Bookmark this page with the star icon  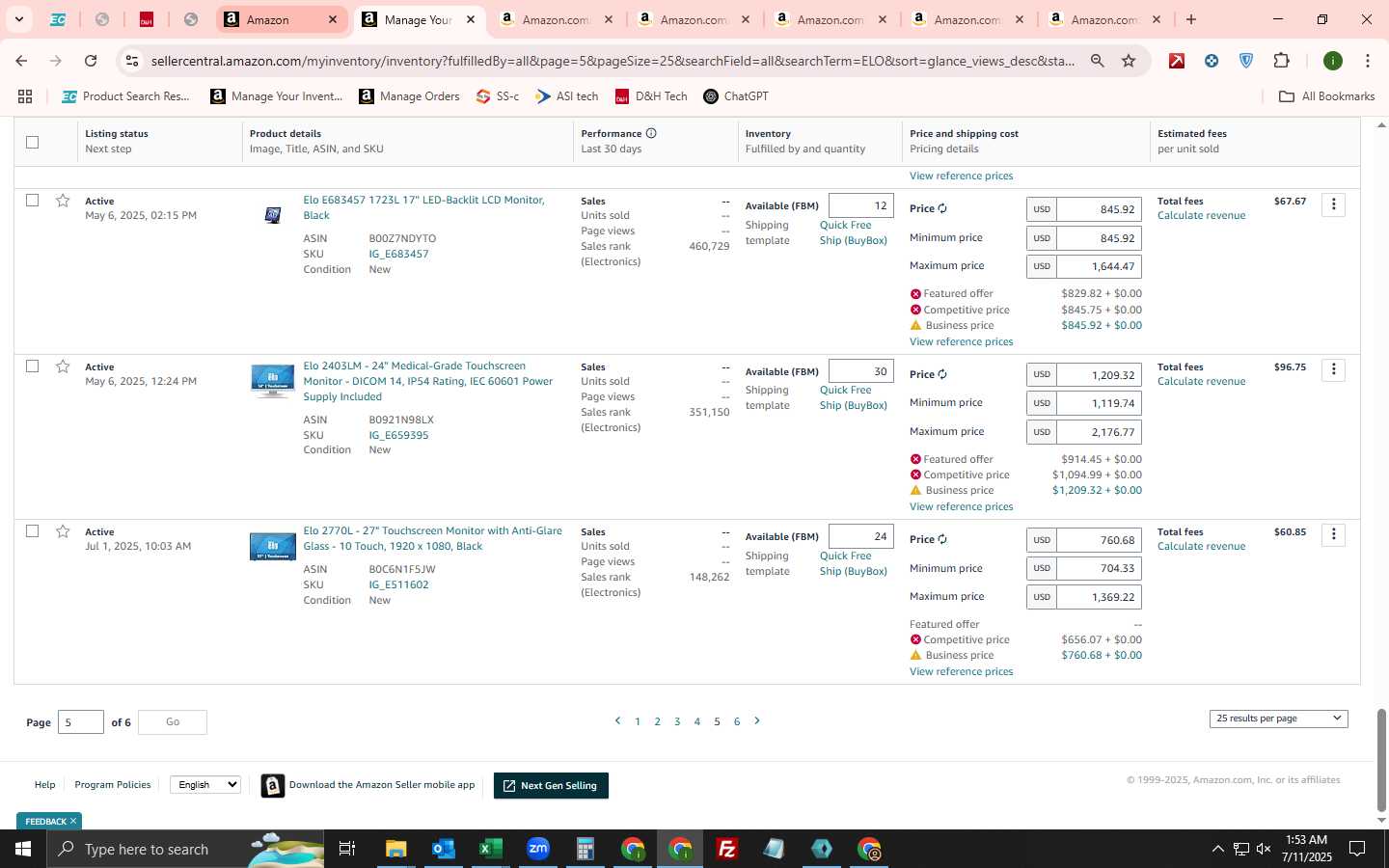coord(1129,61)
